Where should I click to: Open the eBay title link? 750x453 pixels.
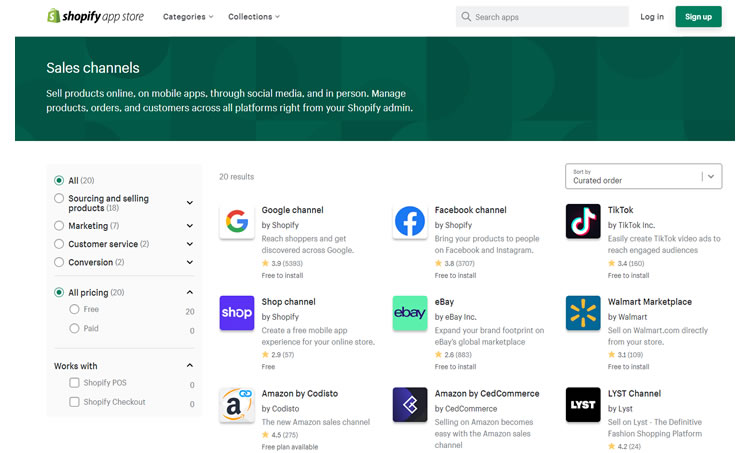(x=444, y=302)
